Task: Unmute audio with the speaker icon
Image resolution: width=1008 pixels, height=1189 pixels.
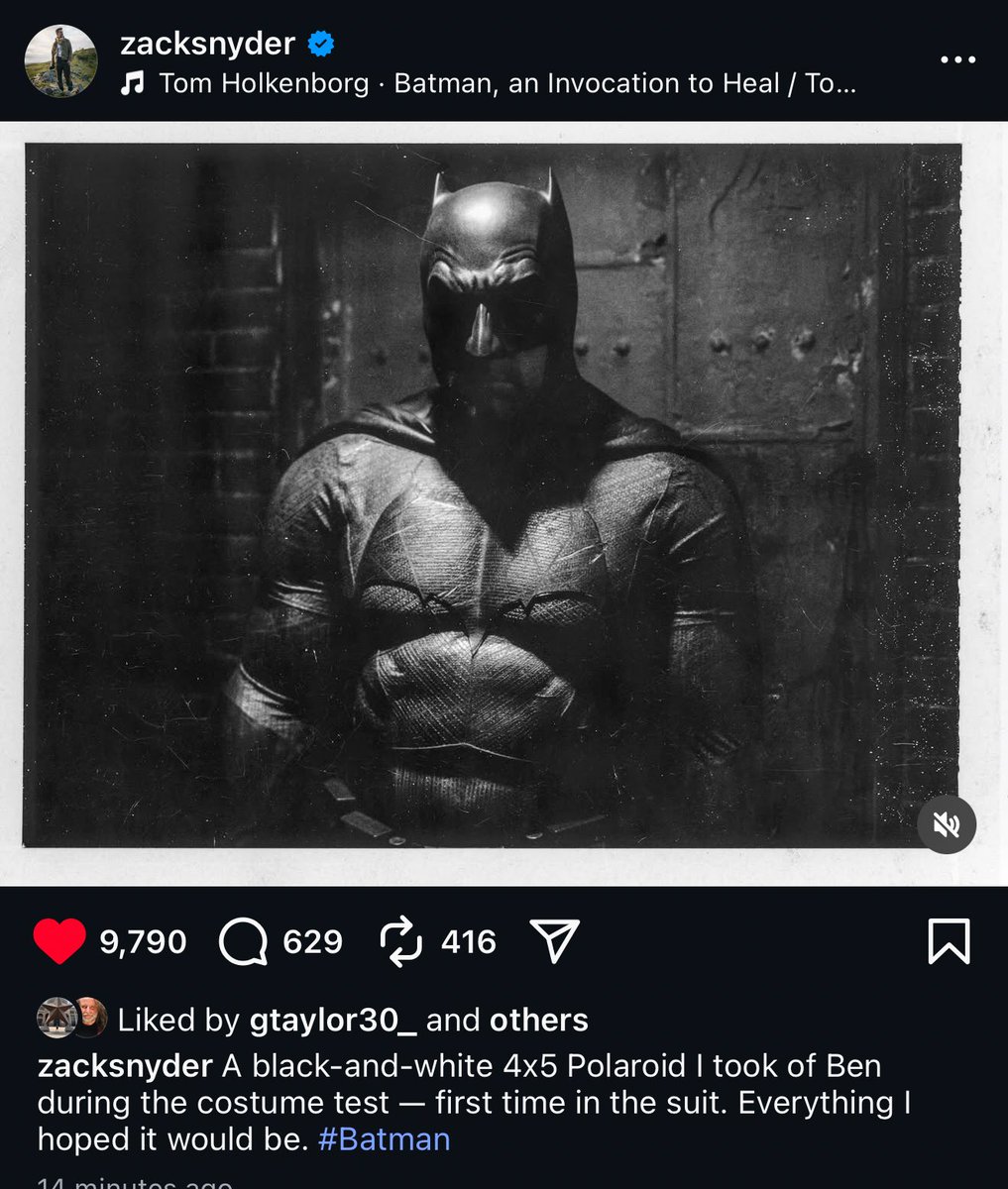Action: point(947,824)
